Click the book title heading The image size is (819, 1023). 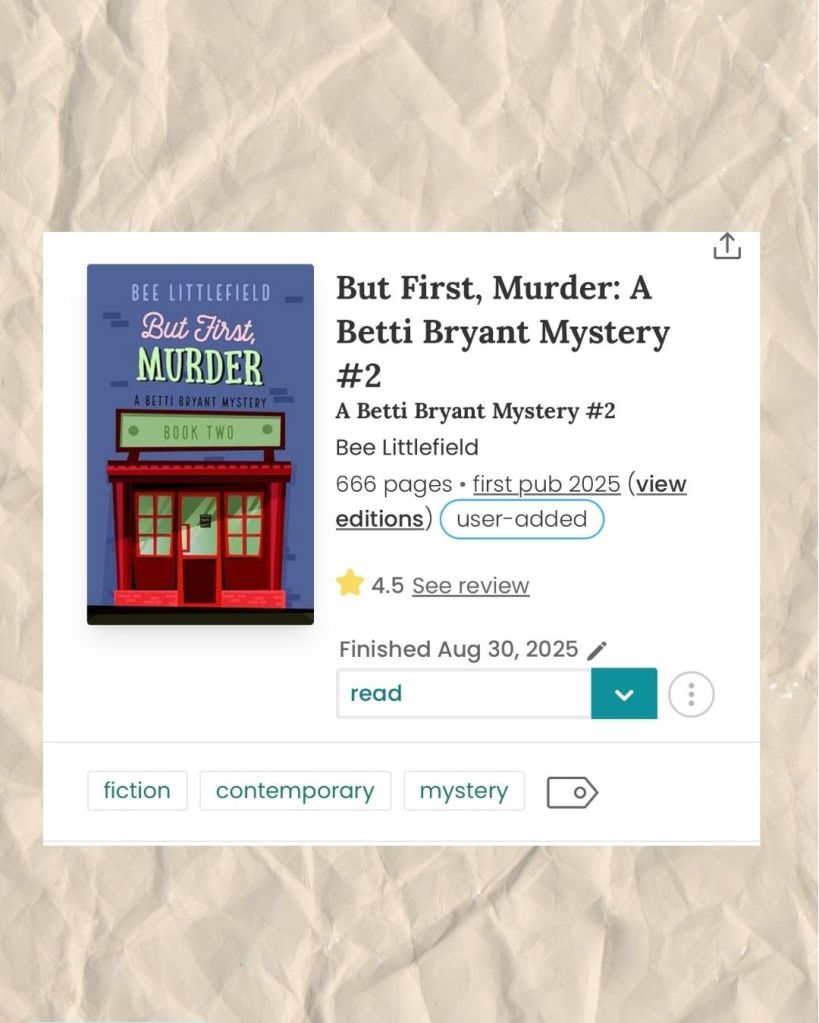click(x=503, y=331)
